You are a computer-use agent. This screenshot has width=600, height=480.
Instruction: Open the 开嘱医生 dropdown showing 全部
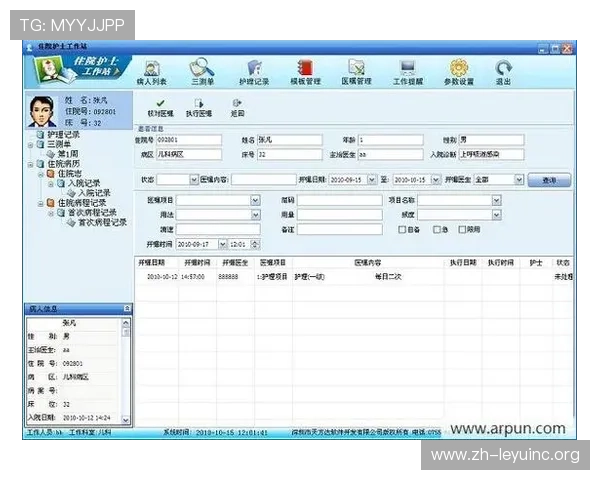pyautogui.click(x=518, y=180)
